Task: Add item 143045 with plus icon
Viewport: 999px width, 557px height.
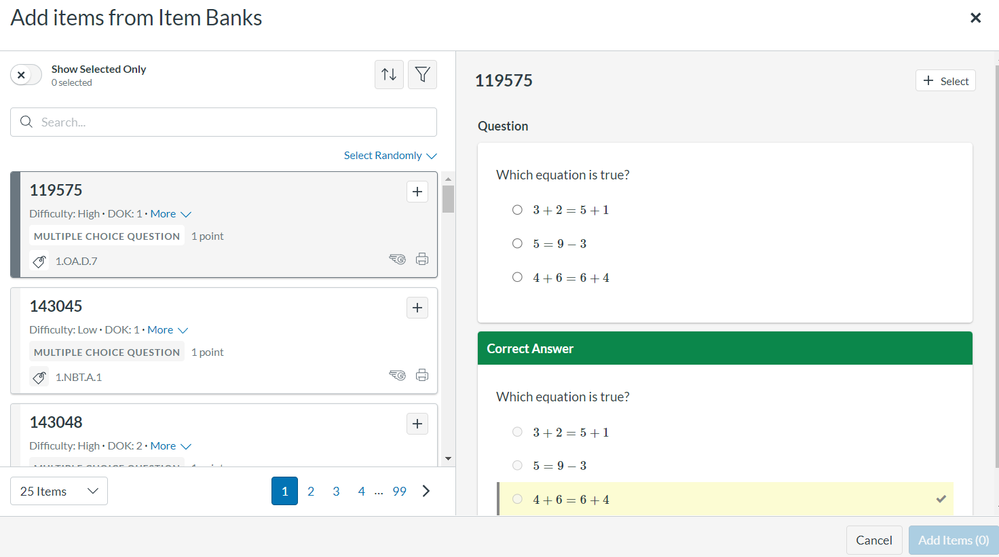Action: (417, 308)
